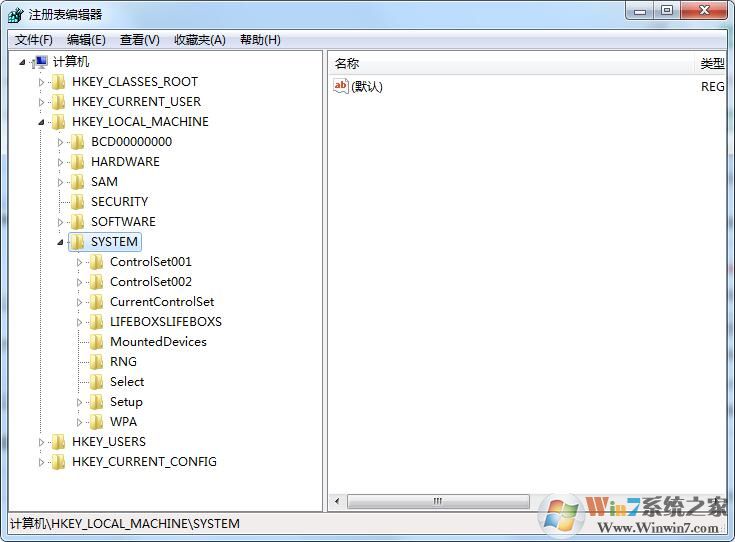Screen dimensions: 735x542
Task: Click SAM folder icon
Action: pyautogui.click(x=77, y=182)
